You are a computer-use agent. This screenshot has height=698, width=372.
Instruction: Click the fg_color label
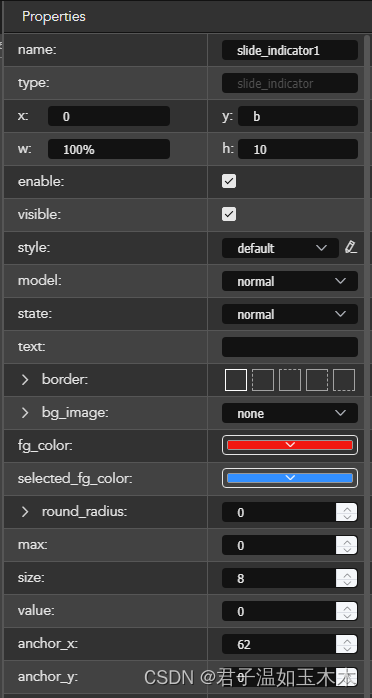point(45,446)
